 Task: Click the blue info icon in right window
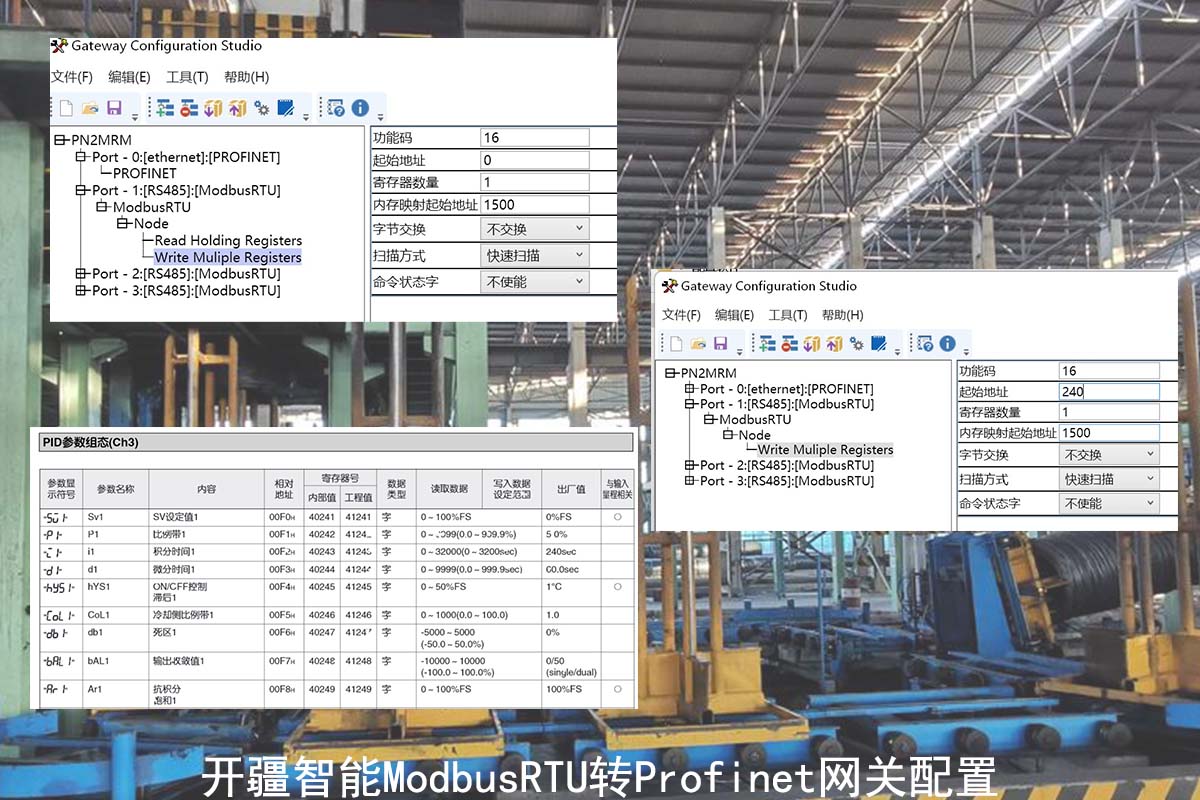coord(947,344)
